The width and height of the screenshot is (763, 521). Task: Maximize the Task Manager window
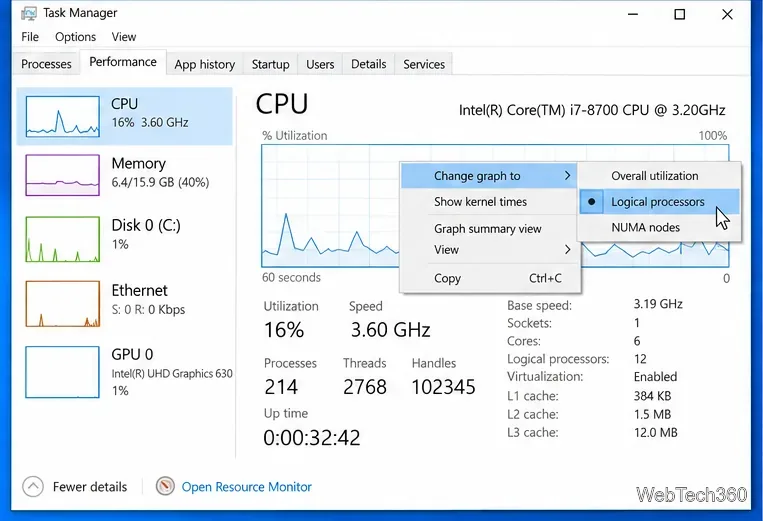point(680,14)
